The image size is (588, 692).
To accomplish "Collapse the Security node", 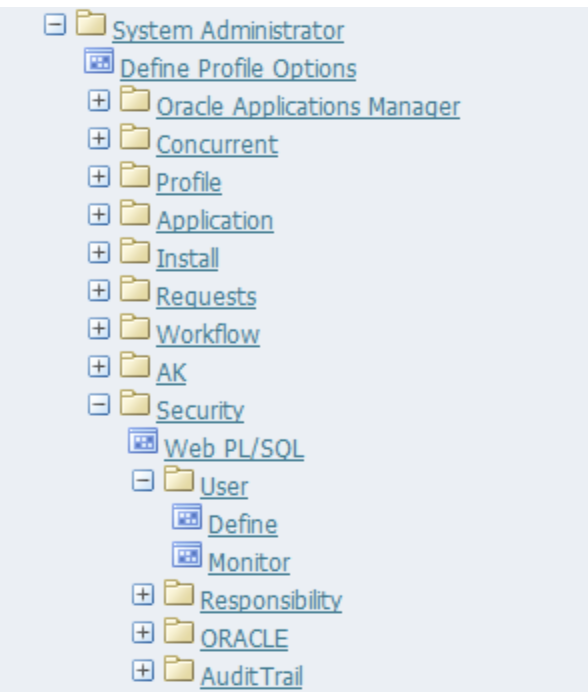I will 99,404.
